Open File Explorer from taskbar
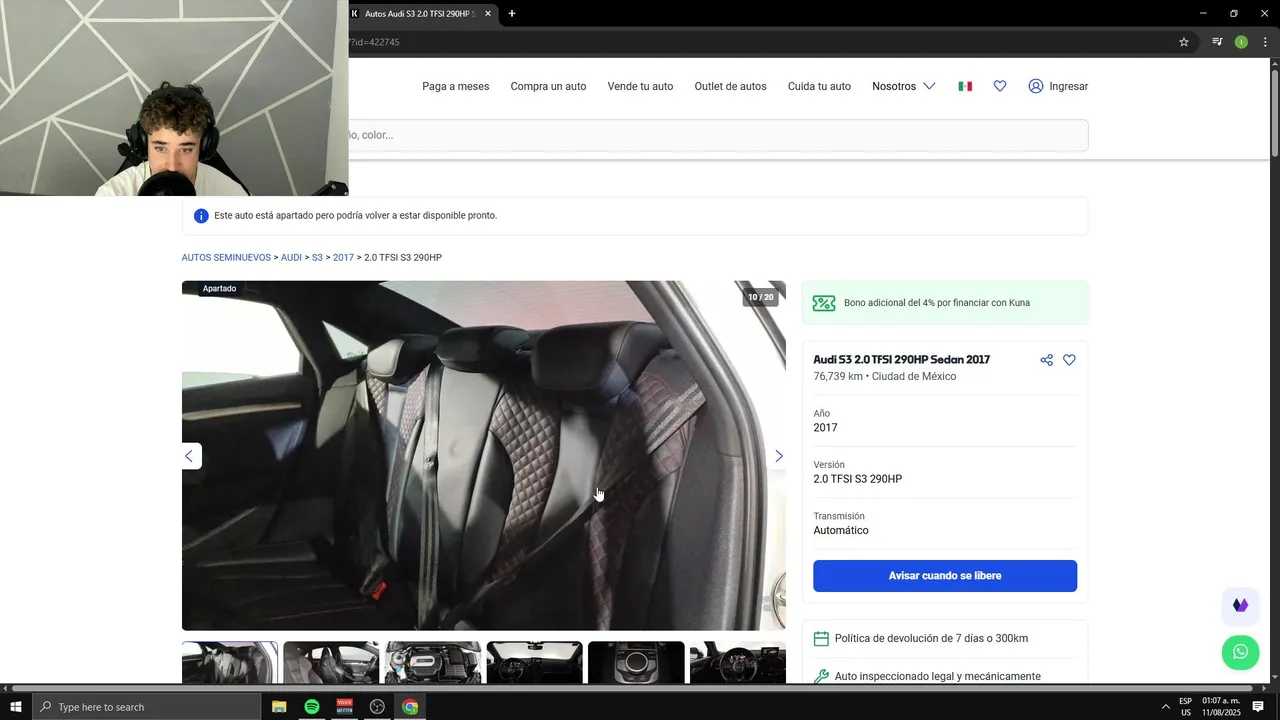Screen dimensions: 1280x720 tap(279, 707)
